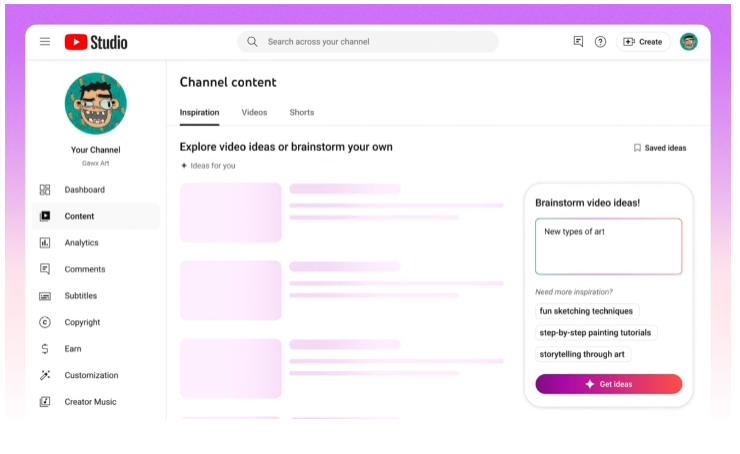Viewport: 740px width, 454px height.
Task: Click the Create button
Action: pos(642,42)
